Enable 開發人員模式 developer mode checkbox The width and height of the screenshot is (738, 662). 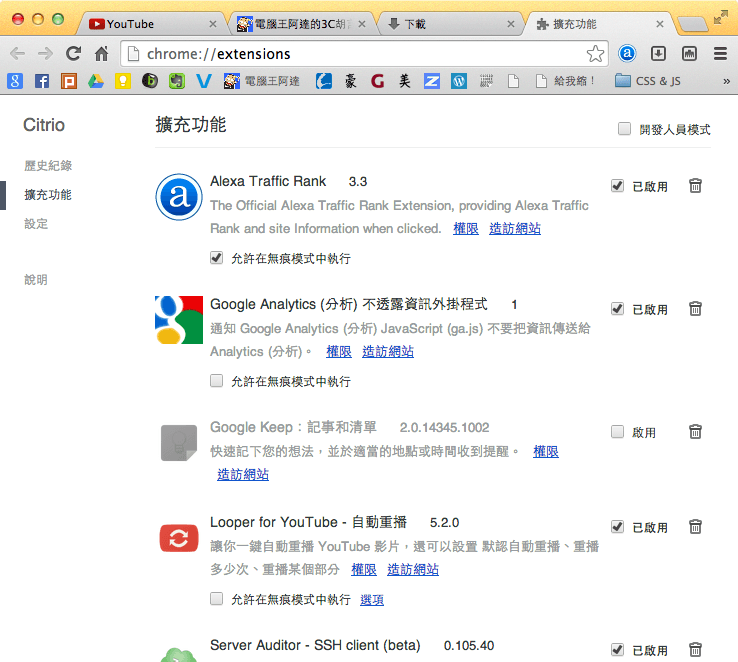coord(624,128)
